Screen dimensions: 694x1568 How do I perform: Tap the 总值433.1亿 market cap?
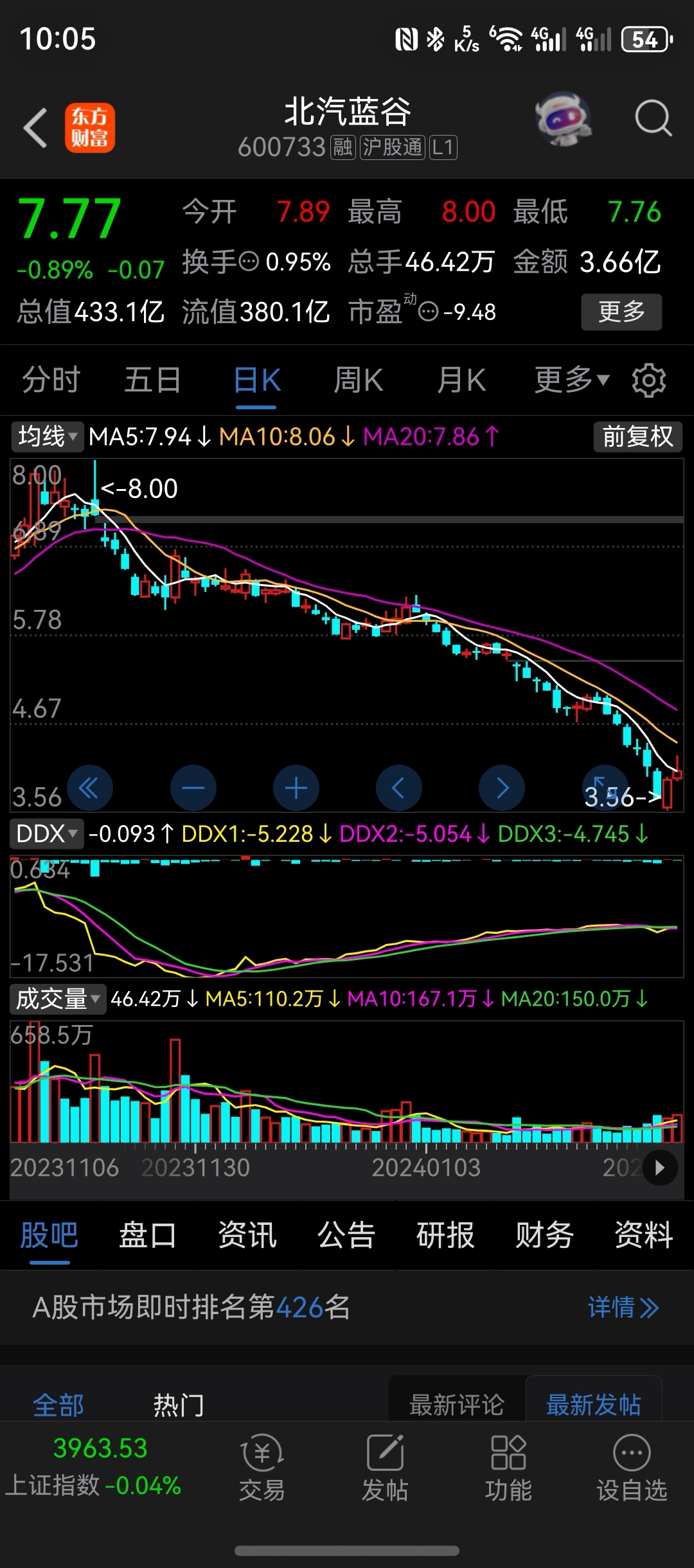pyautogui.click(x=91, y=312)
